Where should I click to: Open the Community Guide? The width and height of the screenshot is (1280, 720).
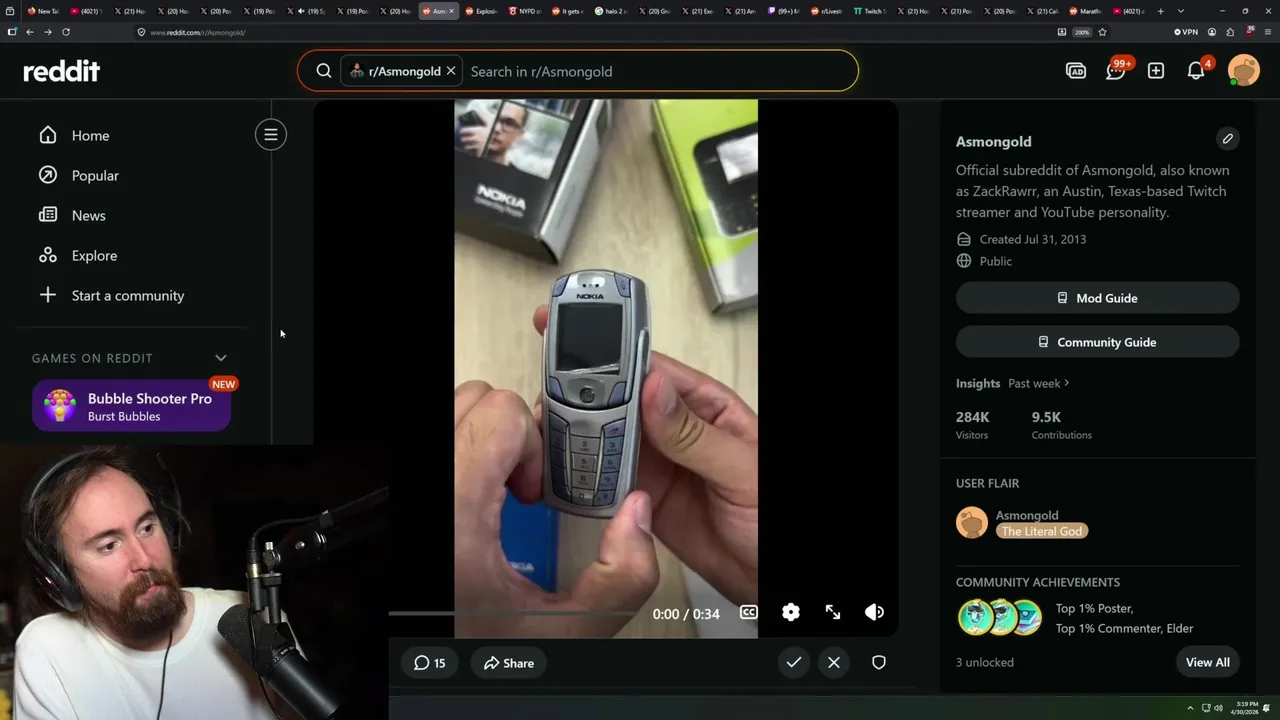pos(1098,342)
